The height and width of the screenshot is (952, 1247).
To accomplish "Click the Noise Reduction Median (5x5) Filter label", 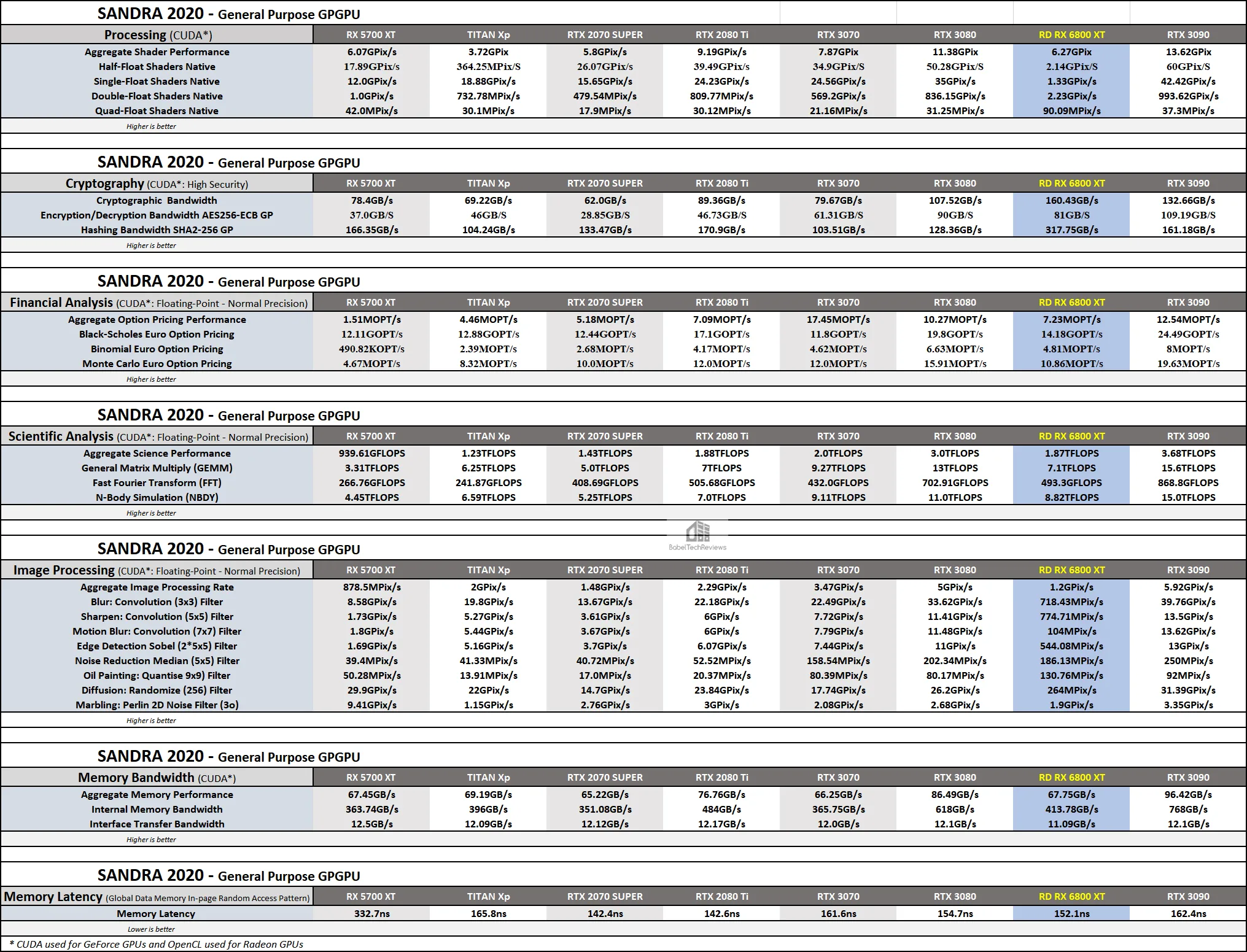I will 157,661.
